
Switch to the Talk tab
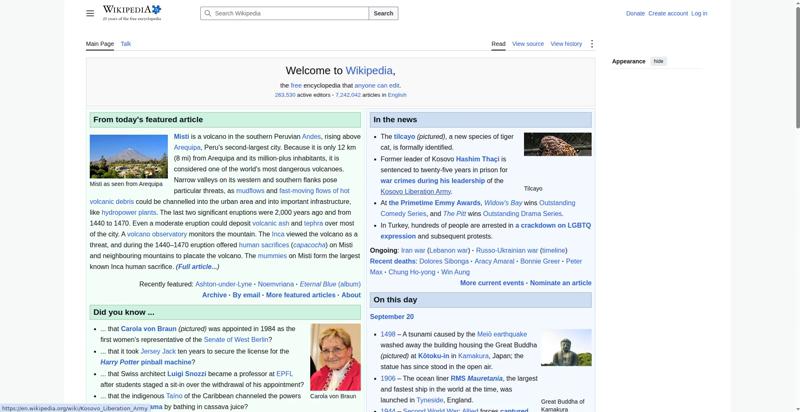pyautogui.click(x=126, y=44)
